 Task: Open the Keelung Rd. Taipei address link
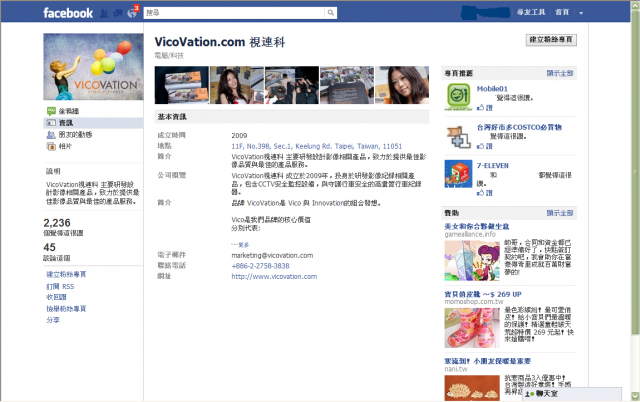(x=317, y=146)
